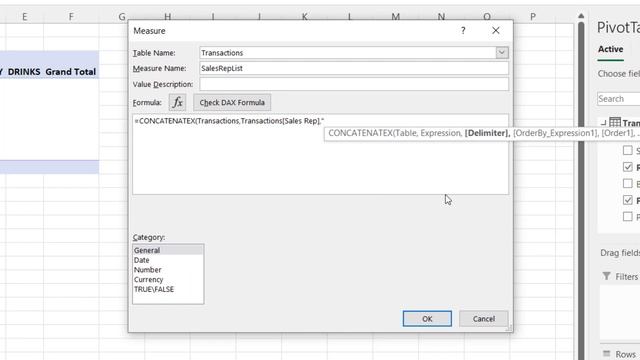
Task: Place cursor in the CONCATENATEX formula box
Action: click(320, 154)
